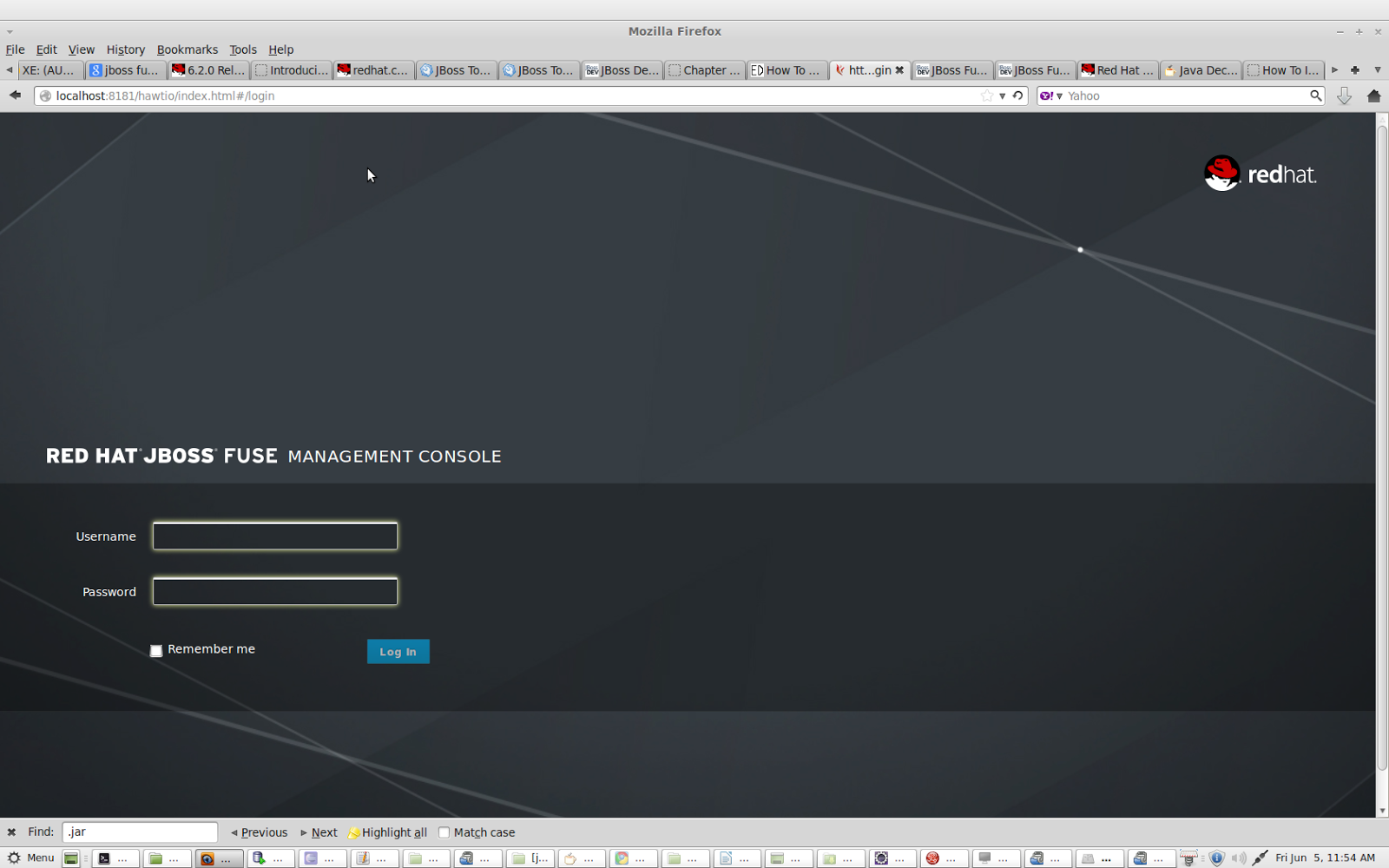
Task: Open the View menu
Action: pyautogui.click(x=82, y=49)
